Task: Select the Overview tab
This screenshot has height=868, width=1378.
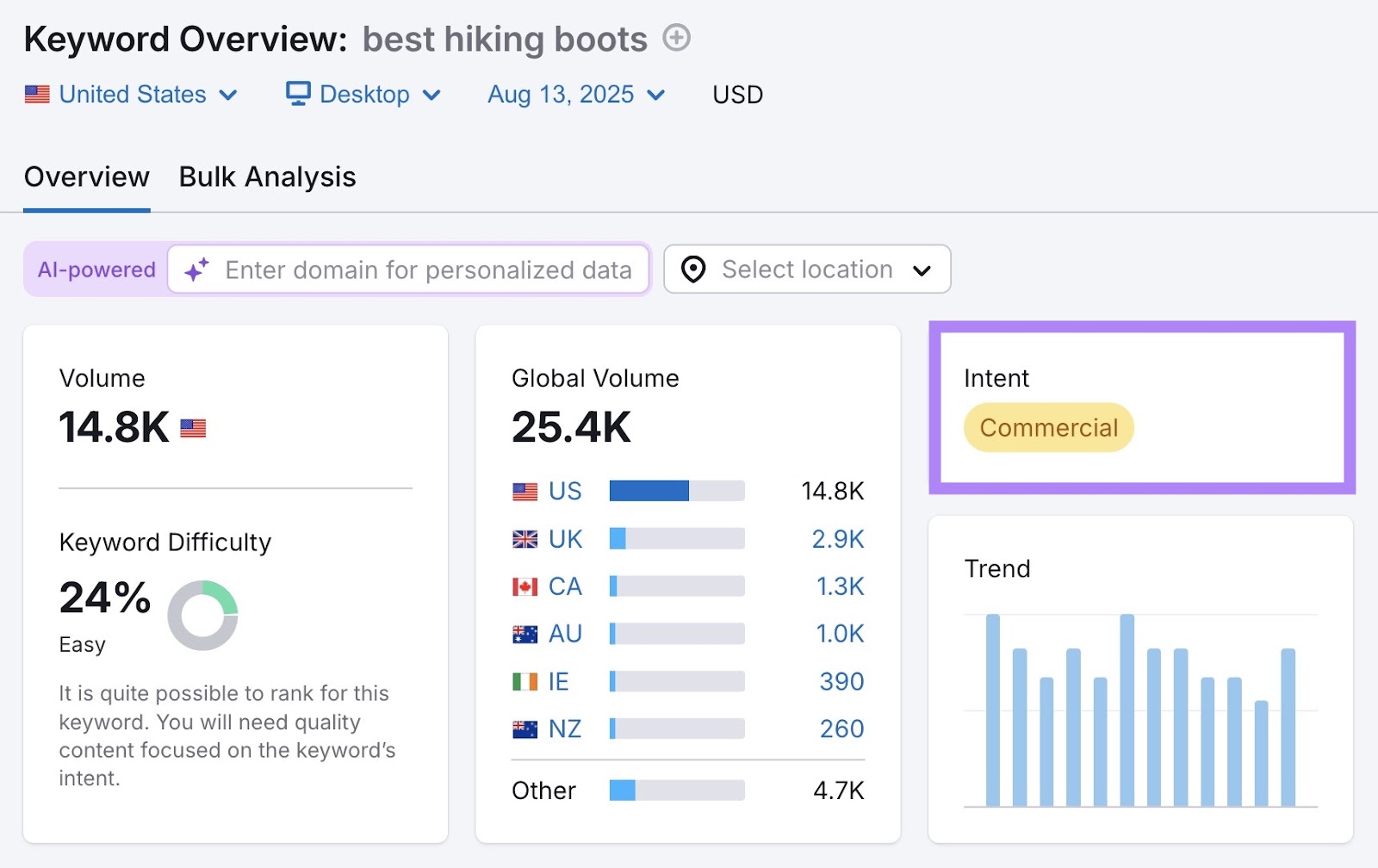Action: pyautogui.click(x=86, y=177)
